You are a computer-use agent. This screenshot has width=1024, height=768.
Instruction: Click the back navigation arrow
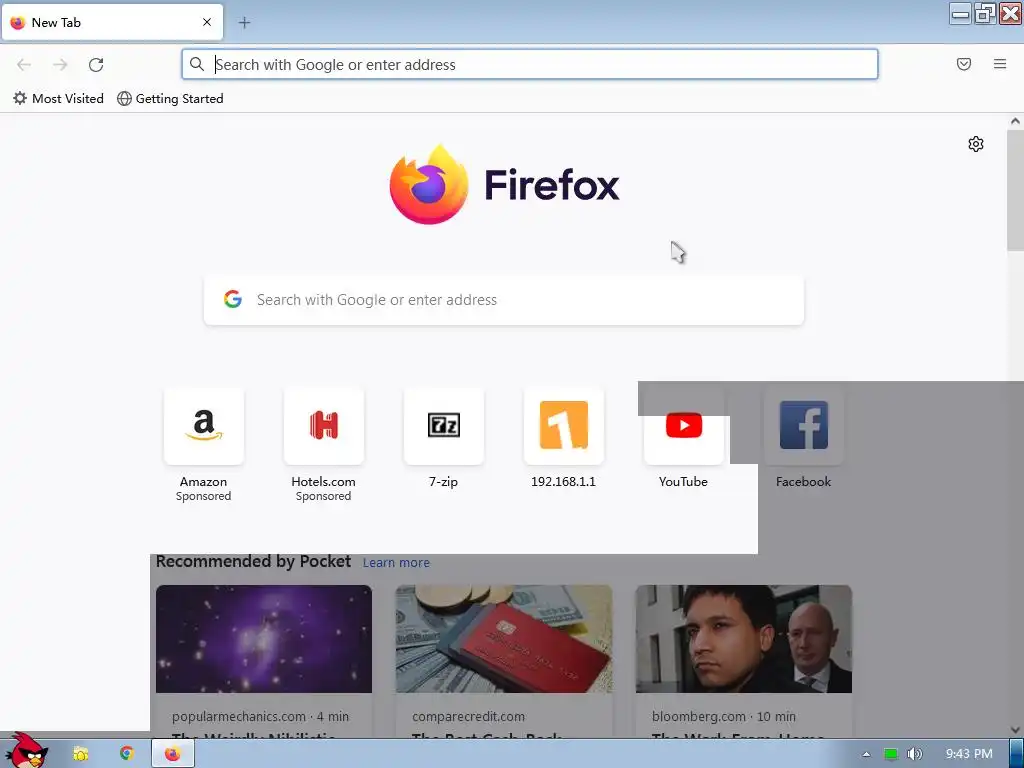pyautogui.click(x=24, y=65)
